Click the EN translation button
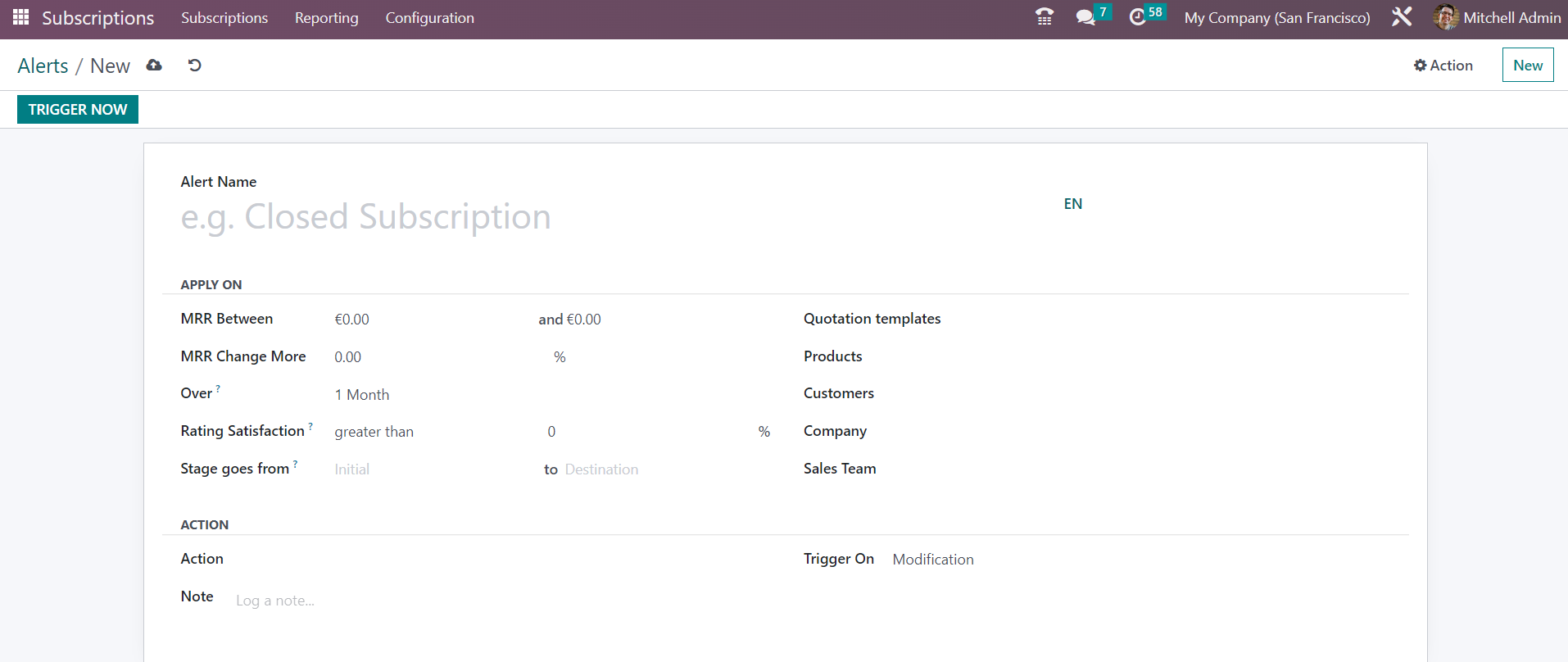The image size is (1568, 662). (x=1073, y=204)
